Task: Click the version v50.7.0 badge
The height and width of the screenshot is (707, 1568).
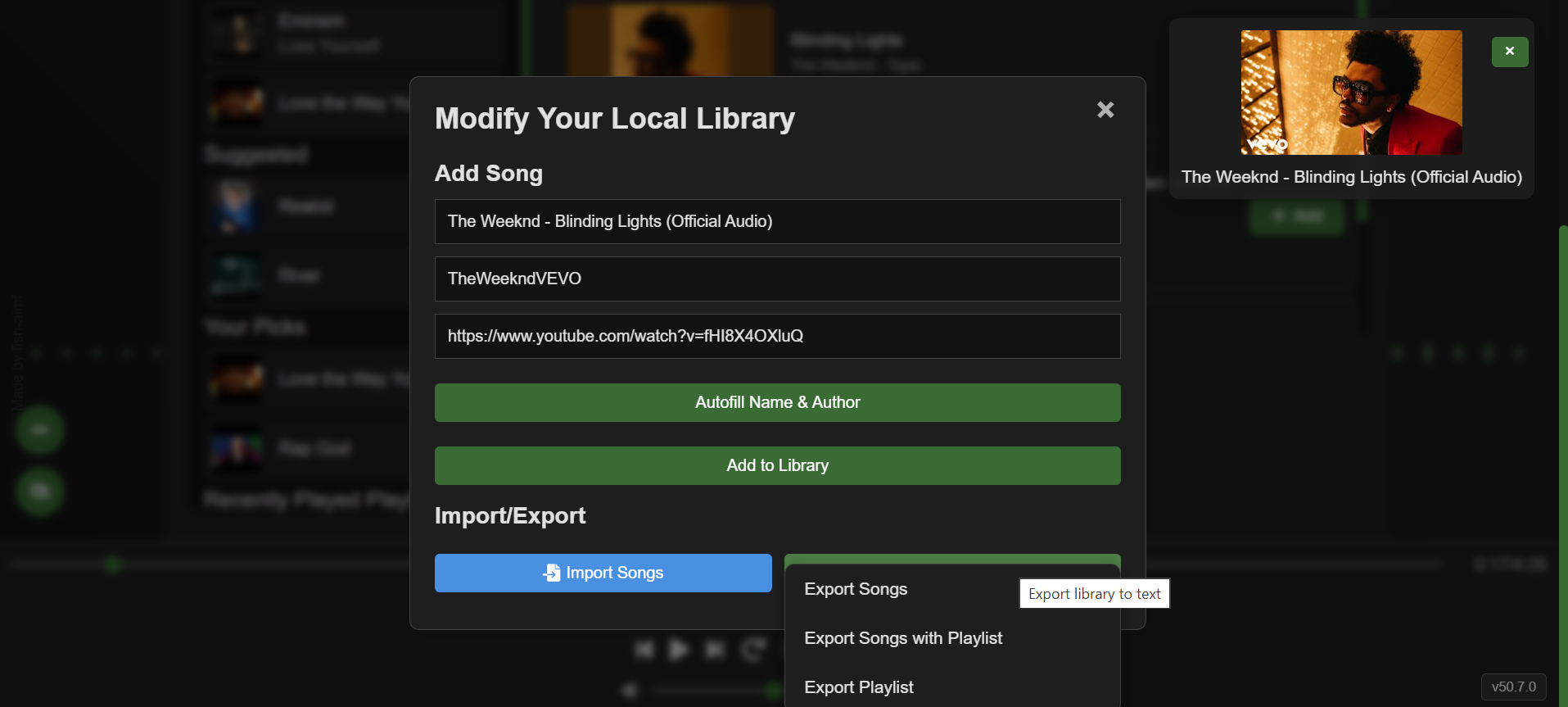Action: 1513,687
